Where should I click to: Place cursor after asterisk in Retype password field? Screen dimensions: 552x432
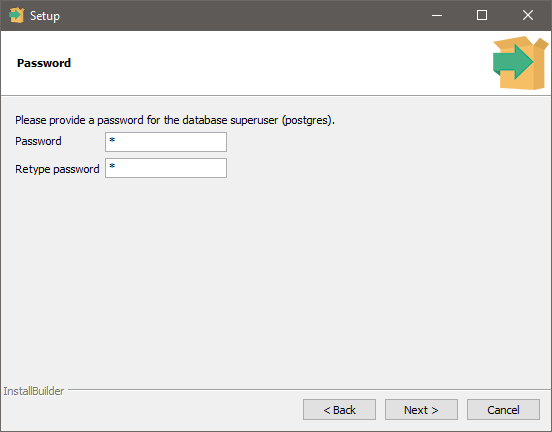[x=116, y=167]
